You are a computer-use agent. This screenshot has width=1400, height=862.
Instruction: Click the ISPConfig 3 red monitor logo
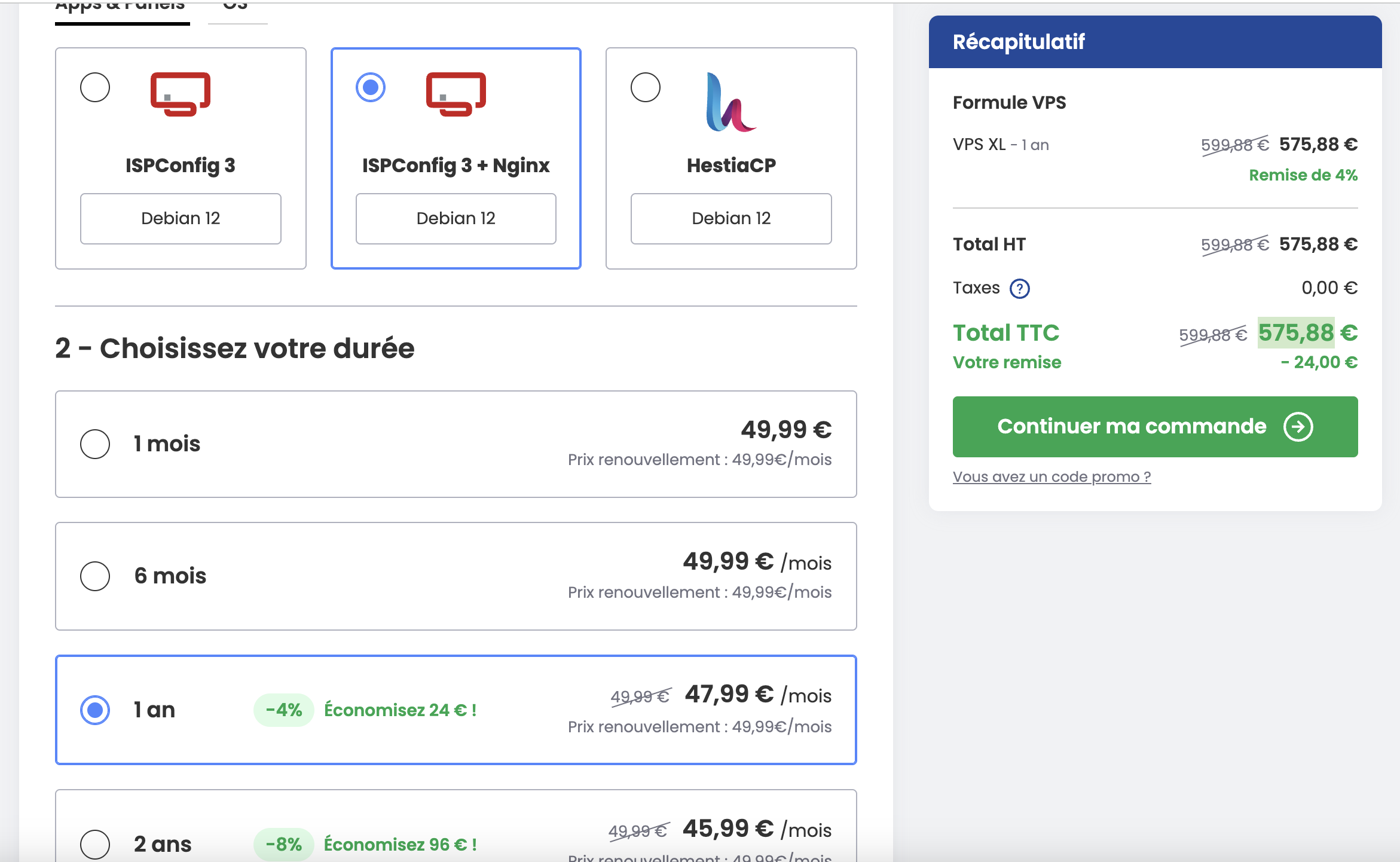(x=180, y=94)
